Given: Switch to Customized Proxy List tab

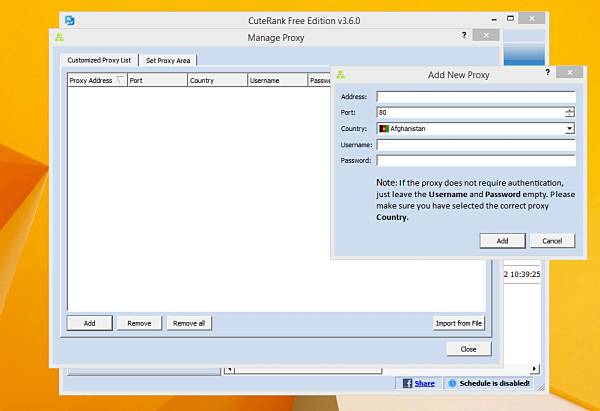Looking at the screenshot, I should pyautogui.click(x=99, y=60).
